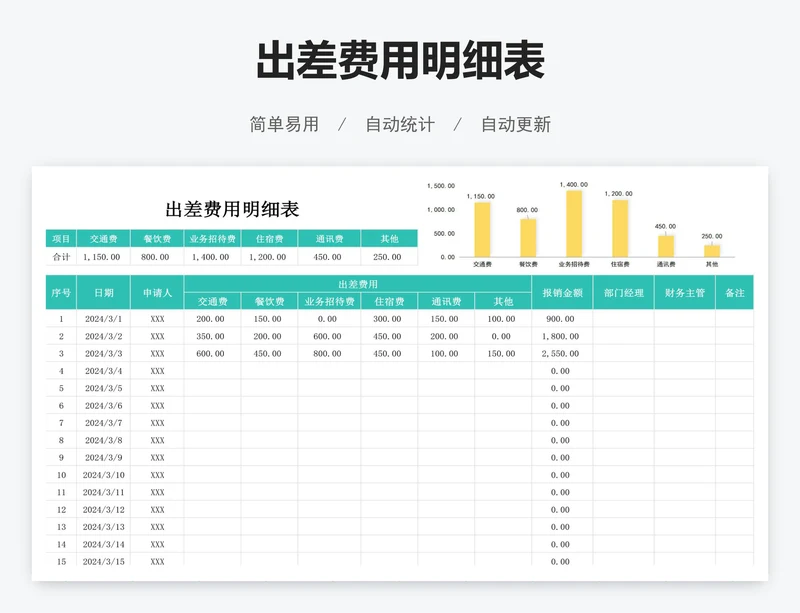The width and height of the screenshot is (800, 613).
Task: Click the 2,550.00 reimbursement amount cell
Action: [x=558, y=352]
